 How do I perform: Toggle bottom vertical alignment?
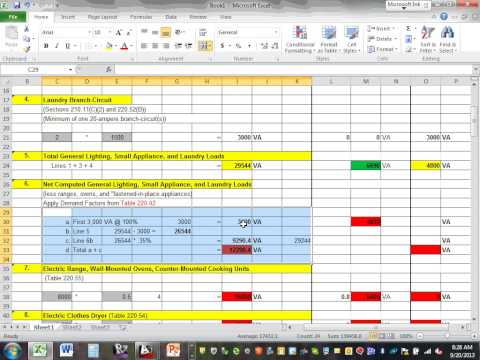[166, 32]
